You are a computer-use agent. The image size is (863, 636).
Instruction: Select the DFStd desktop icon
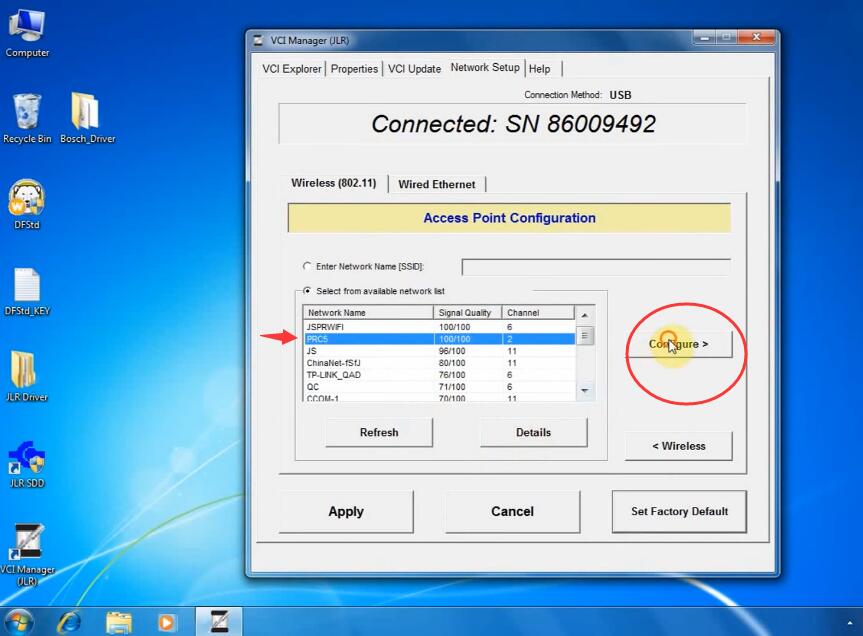(x=26, y=204)
